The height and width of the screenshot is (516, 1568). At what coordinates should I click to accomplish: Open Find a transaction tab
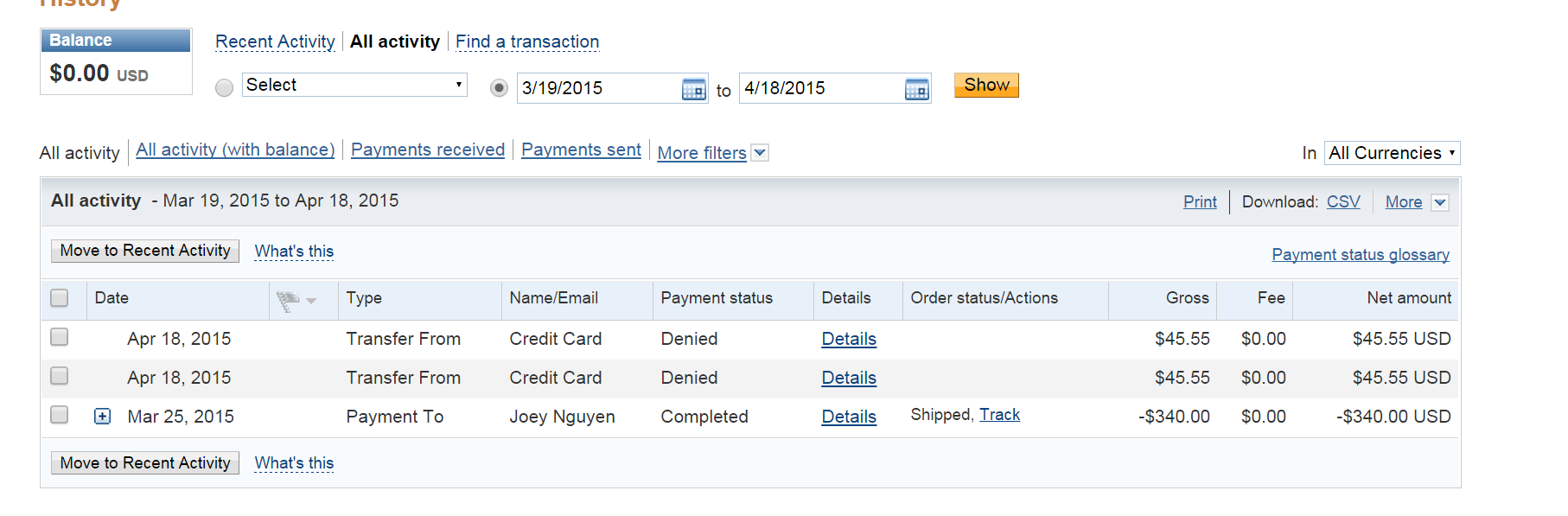coord(527,41)
